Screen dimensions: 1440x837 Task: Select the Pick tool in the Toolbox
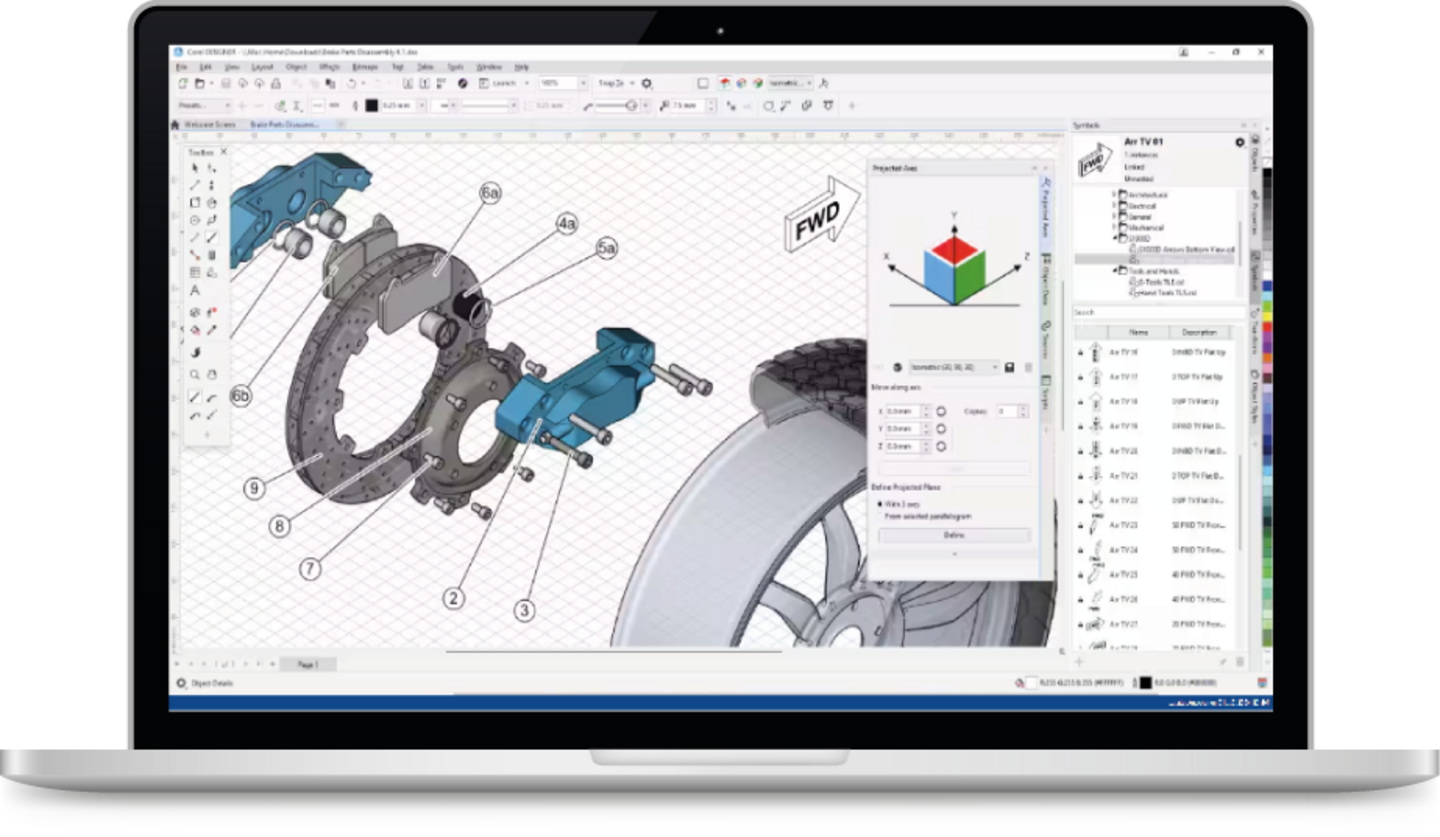point(195,169)
